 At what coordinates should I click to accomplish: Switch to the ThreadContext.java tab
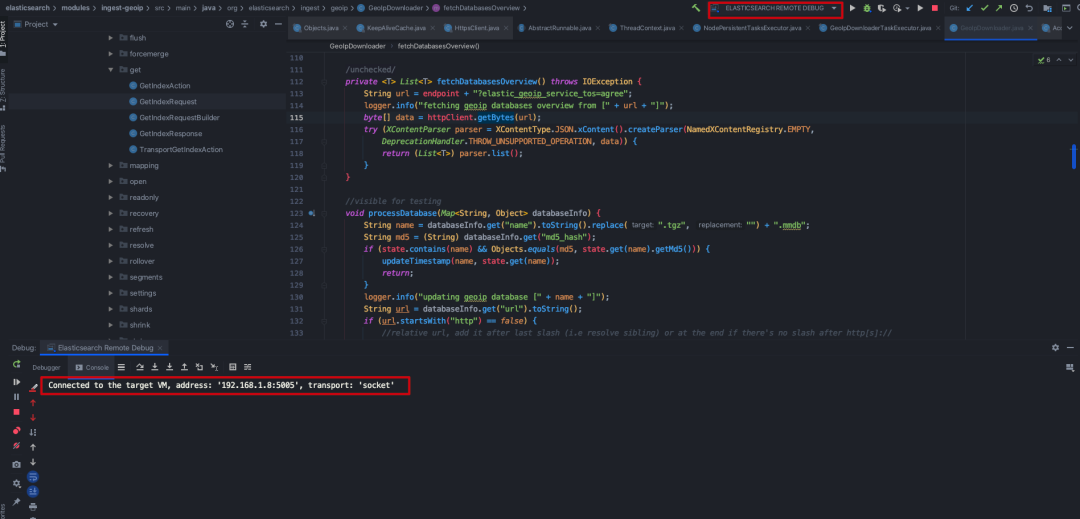pyautogui.click(x=645, y=28)
